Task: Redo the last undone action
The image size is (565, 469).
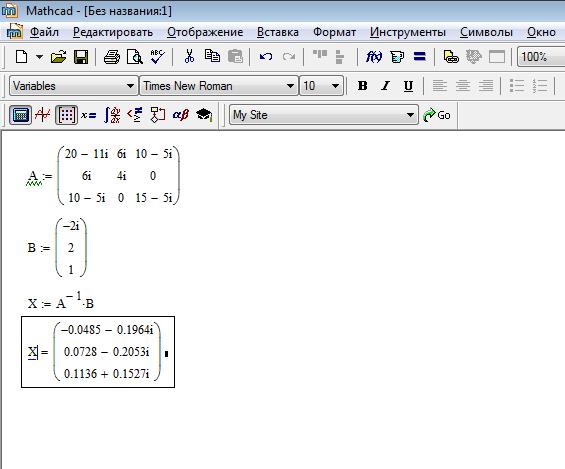Action: 289,57
